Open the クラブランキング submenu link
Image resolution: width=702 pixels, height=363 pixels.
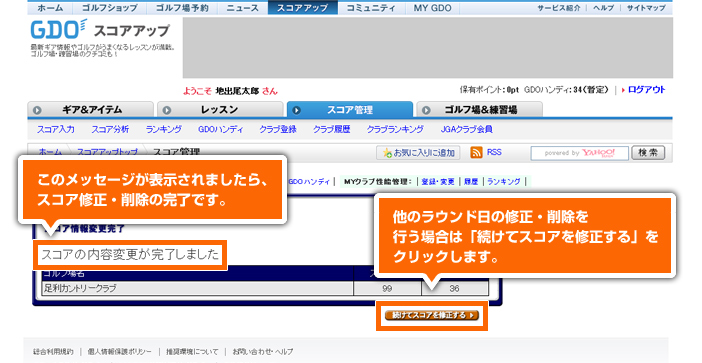click(395, 129)
